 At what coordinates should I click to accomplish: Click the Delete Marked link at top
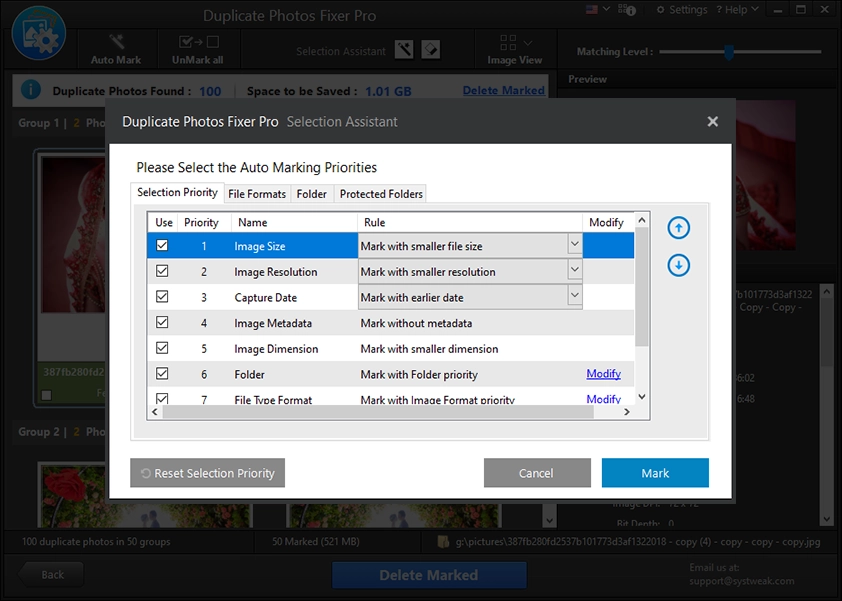pos(504,90)
